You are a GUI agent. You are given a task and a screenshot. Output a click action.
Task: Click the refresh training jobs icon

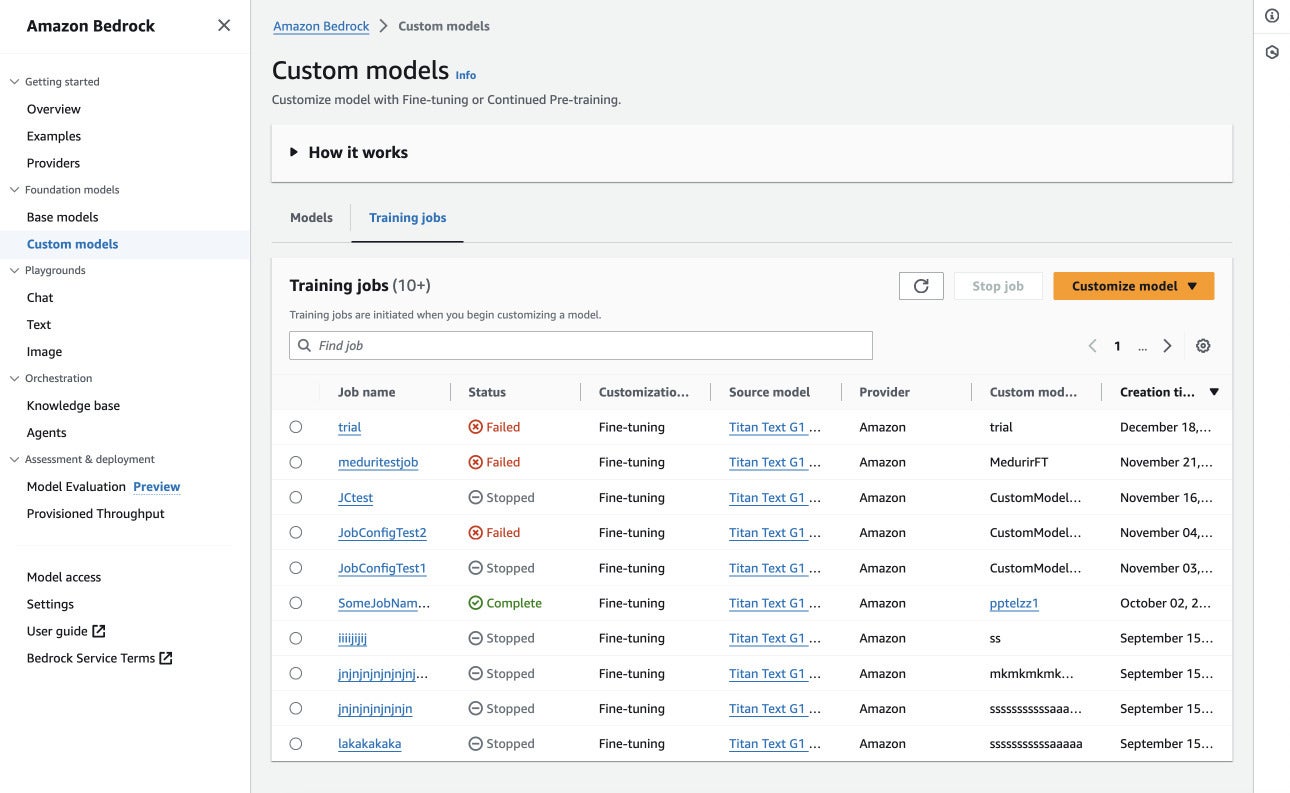click(921, 286)
